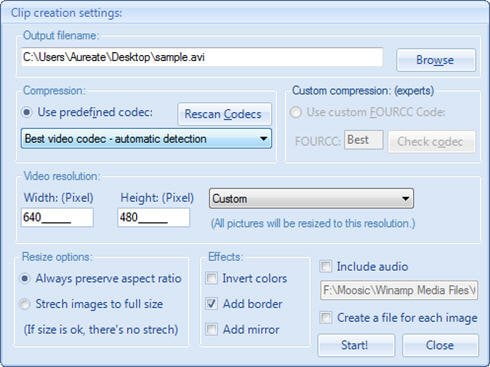Click the Close button
This screenshot has width=490, height=367.
tap(440, 345)
